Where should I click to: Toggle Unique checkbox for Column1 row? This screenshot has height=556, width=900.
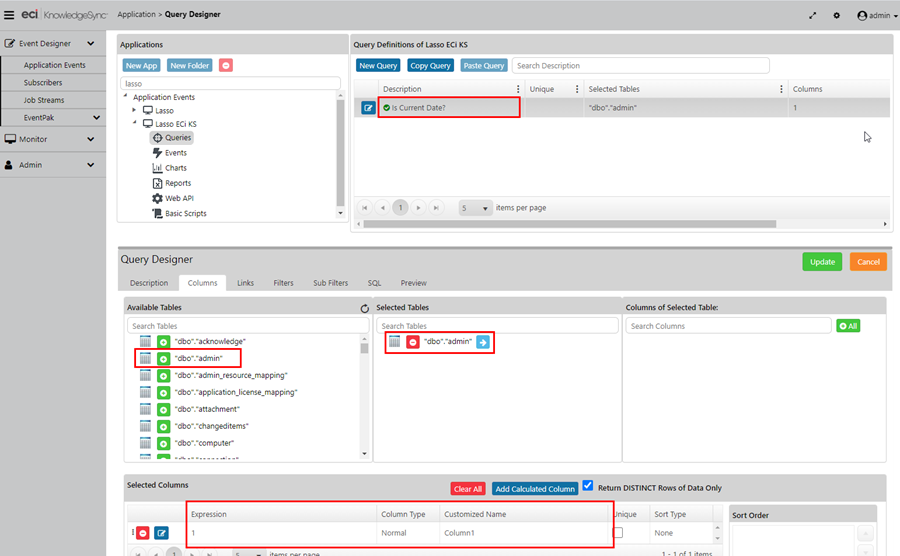click(x=618, y=532)
